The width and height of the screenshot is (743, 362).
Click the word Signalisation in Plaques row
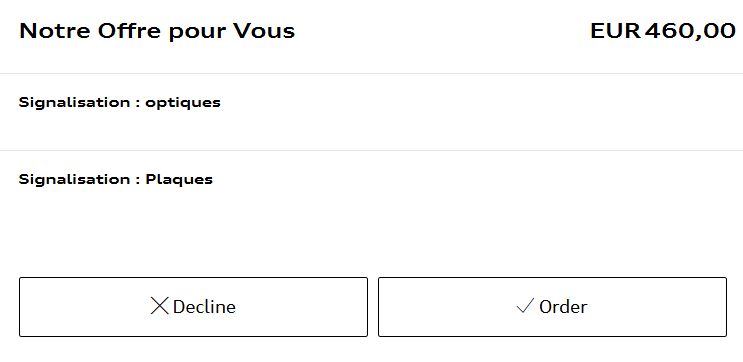click(x=74, y=180)
